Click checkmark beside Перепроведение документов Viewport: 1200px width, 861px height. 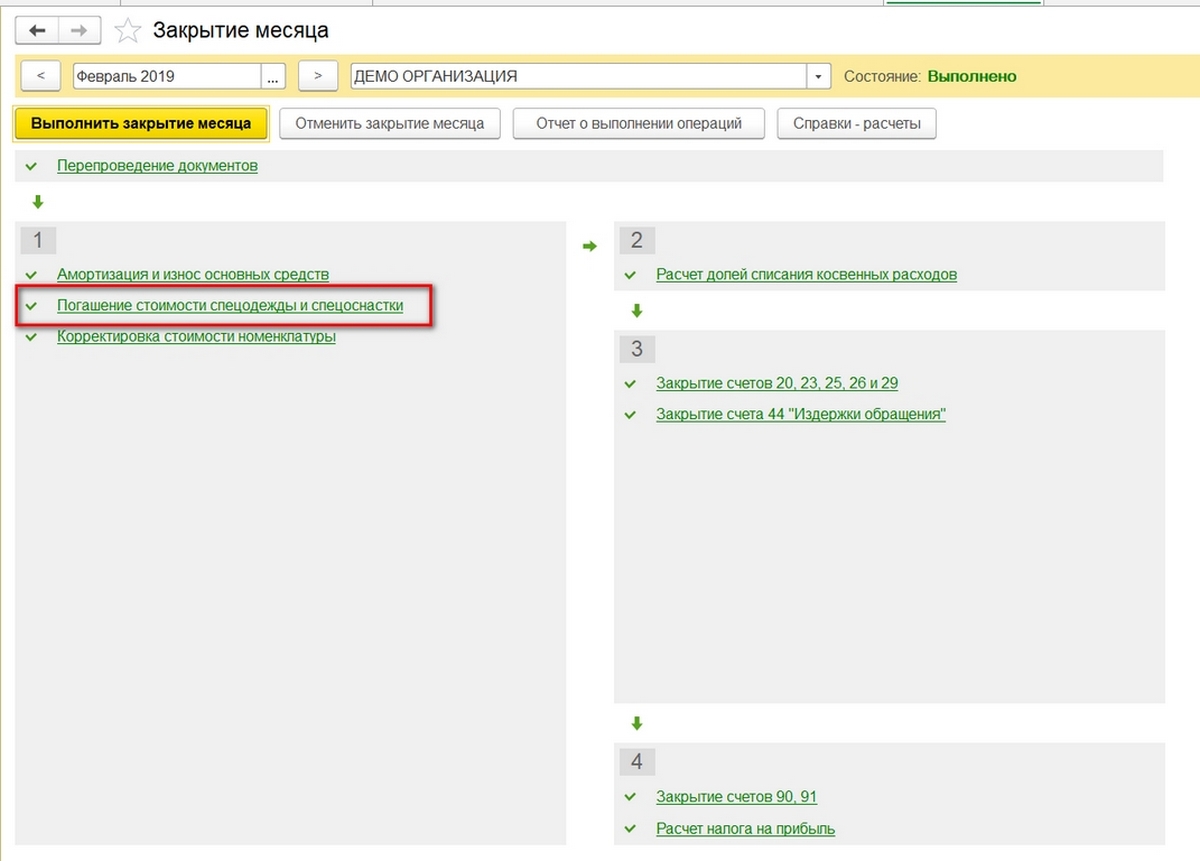pyautogui.click(x=33, y=166)
